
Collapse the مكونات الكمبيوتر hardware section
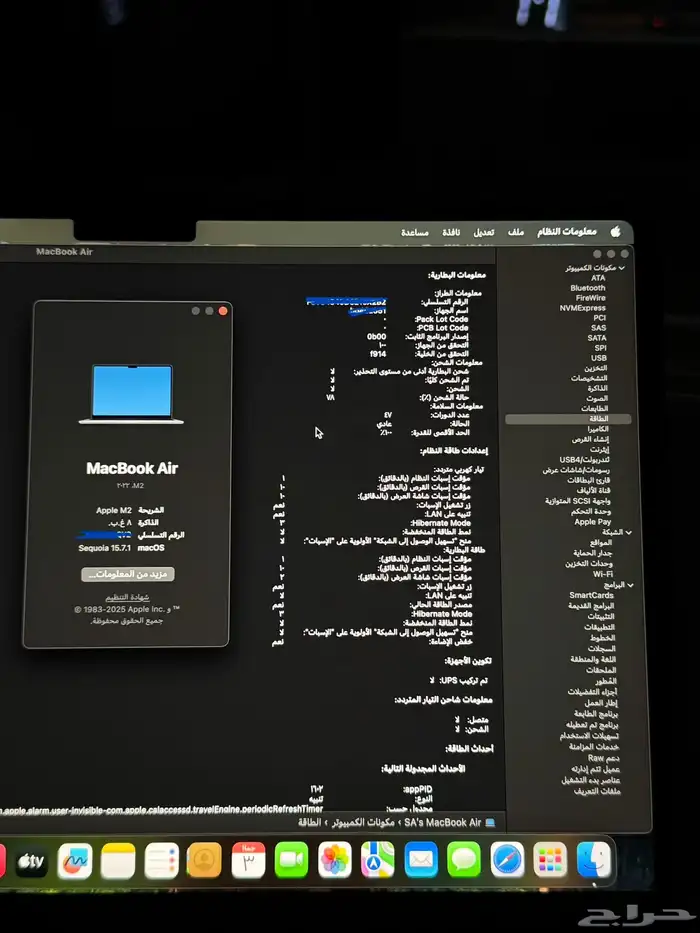(623, 268)
